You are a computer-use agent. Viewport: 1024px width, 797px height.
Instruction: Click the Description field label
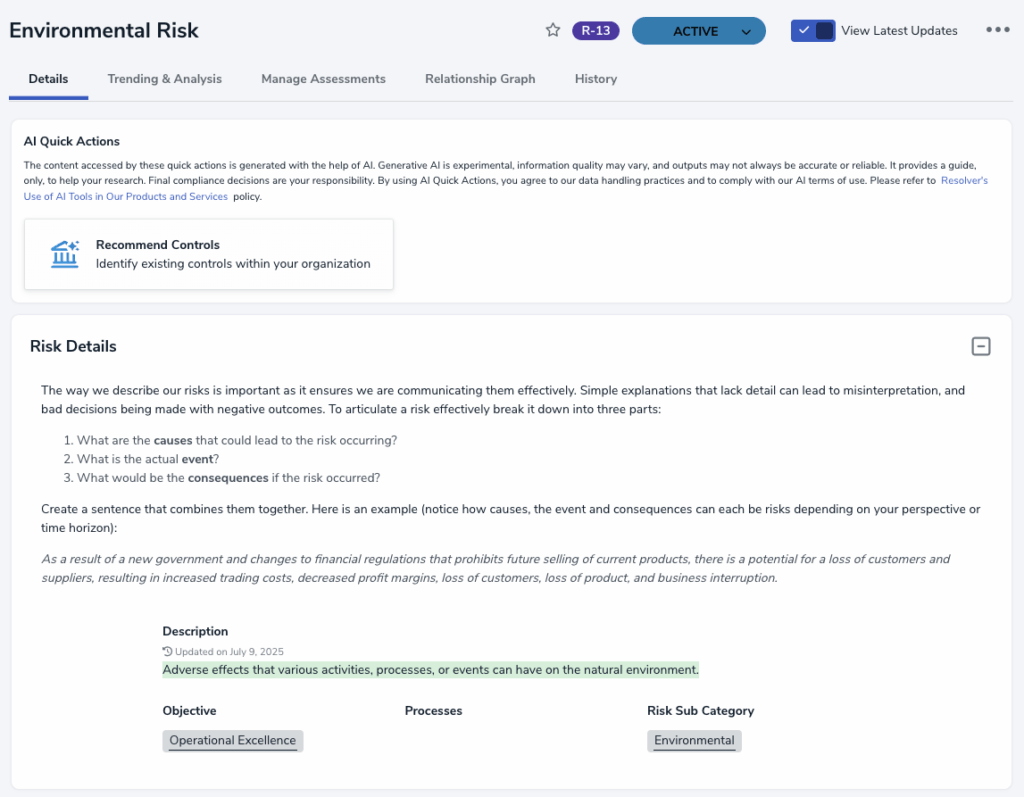click(195, 631)
